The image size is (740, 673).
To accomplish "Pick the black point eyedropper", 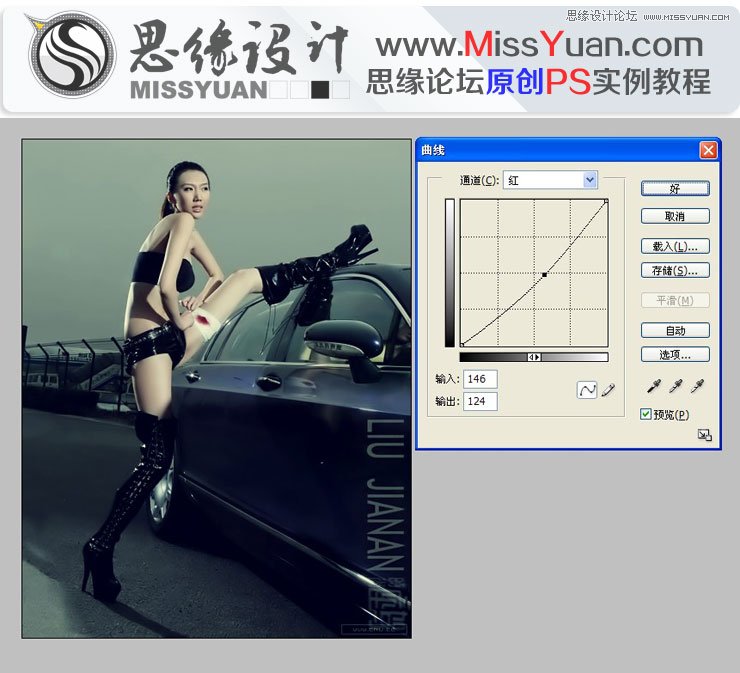I will click(x=654, y=386).
